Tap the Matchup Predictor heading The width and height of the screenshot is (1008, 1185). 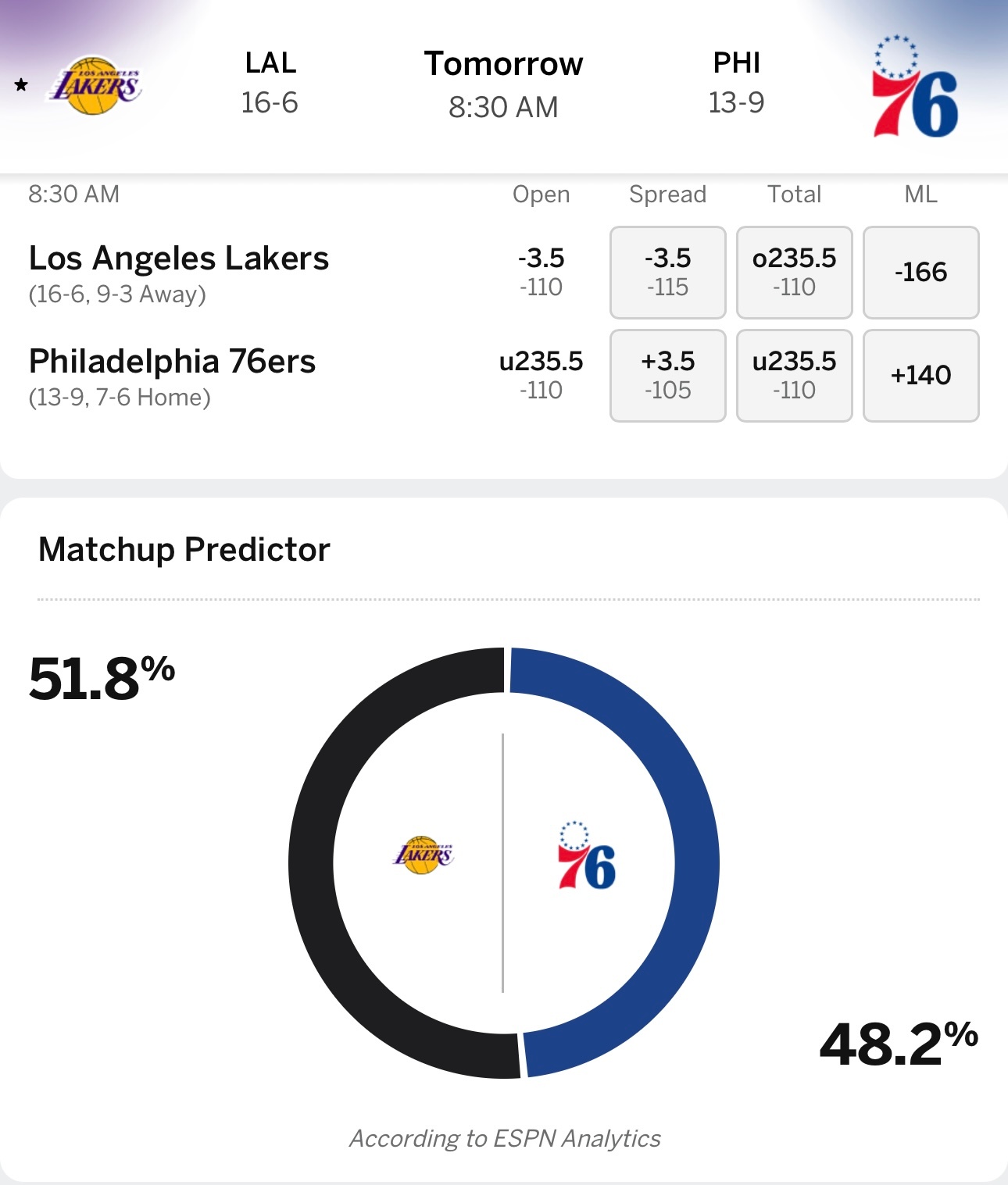(184, 549)
